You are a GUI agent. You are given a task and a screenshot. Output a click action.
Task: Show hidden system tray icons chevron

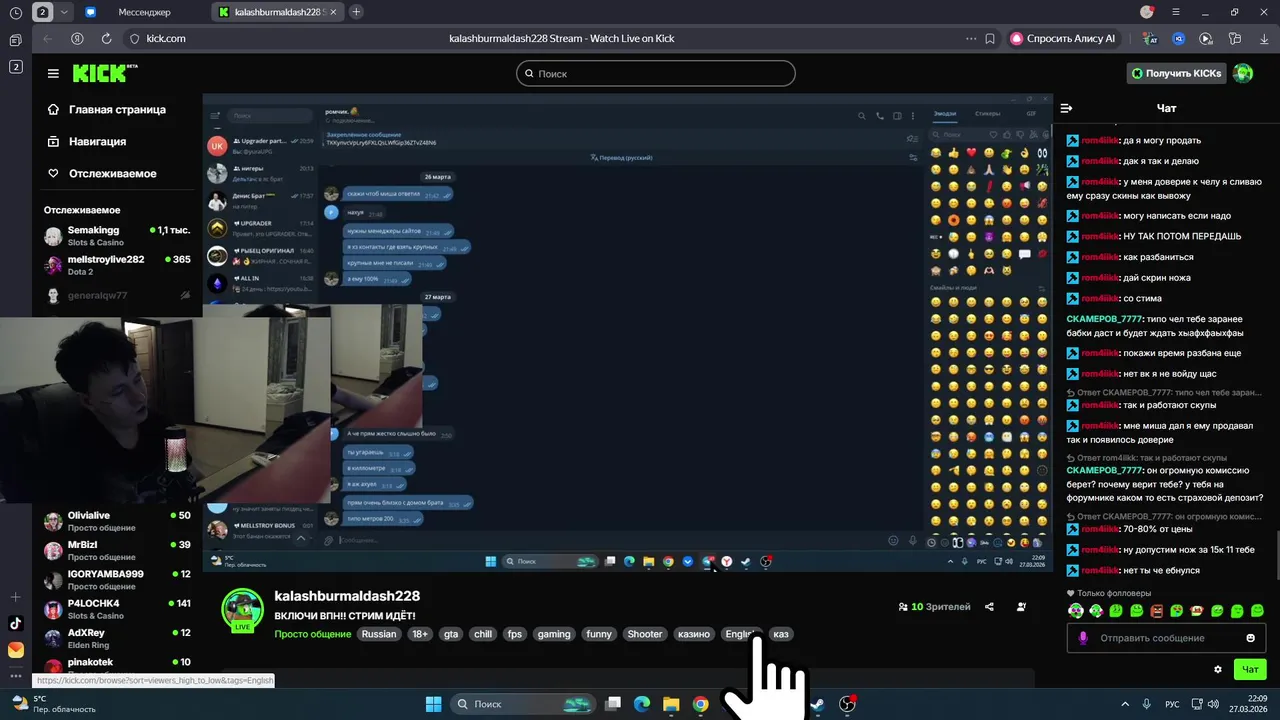pyautogui.click(x=1125, y=704)
